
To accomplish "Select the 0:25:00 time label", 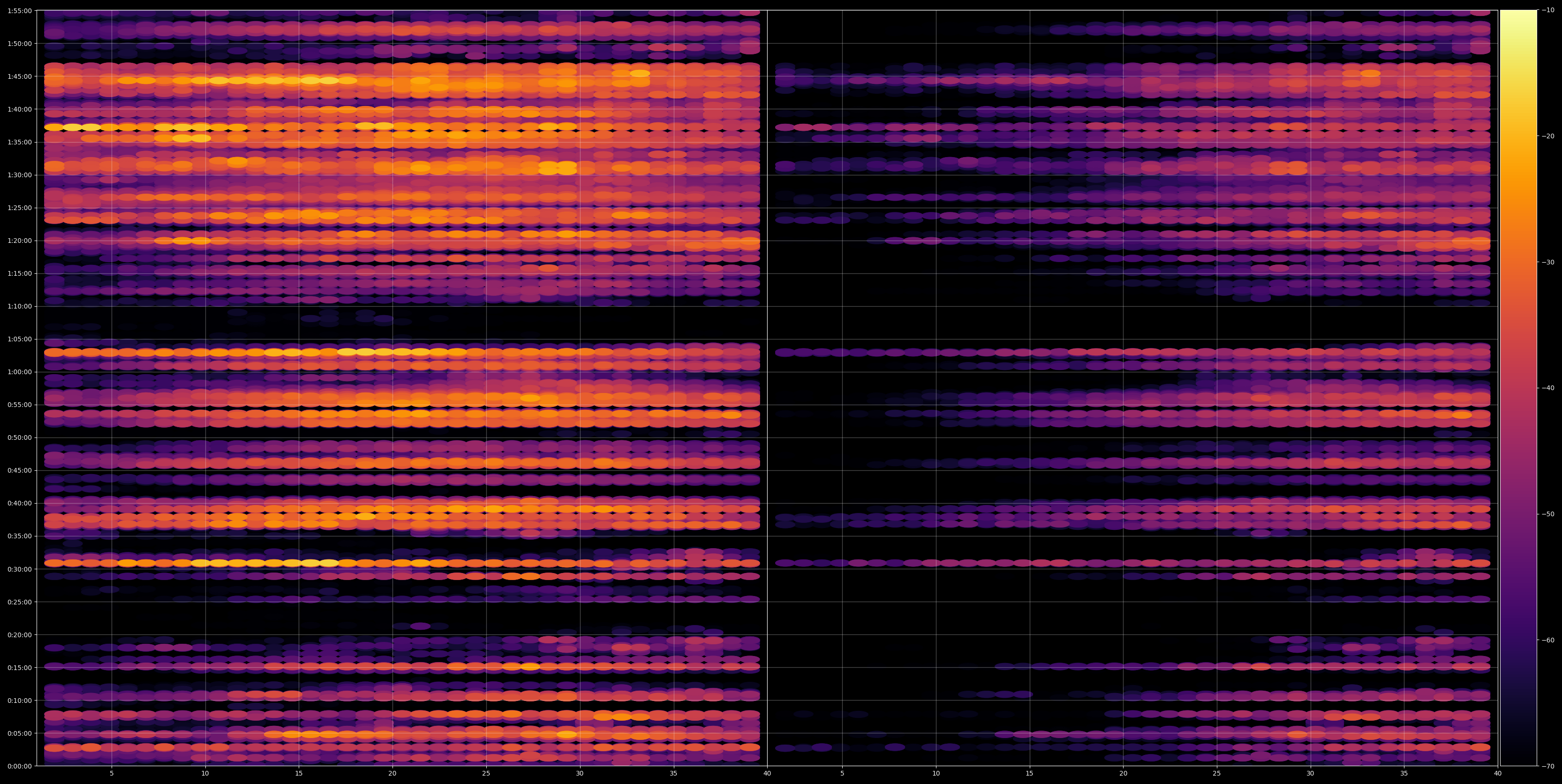I will tap(20, 602).
